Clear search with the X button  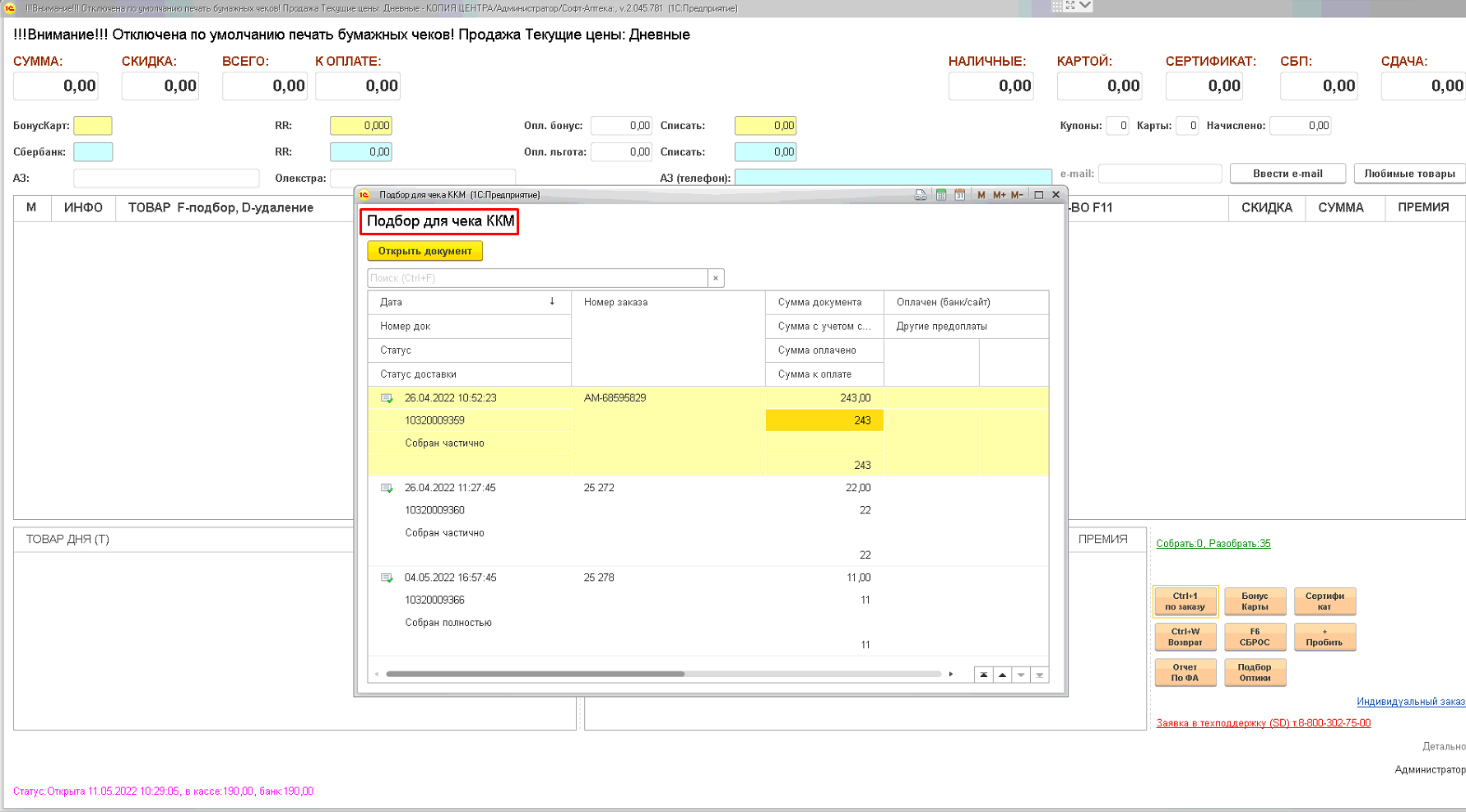[x=716, y=278]
